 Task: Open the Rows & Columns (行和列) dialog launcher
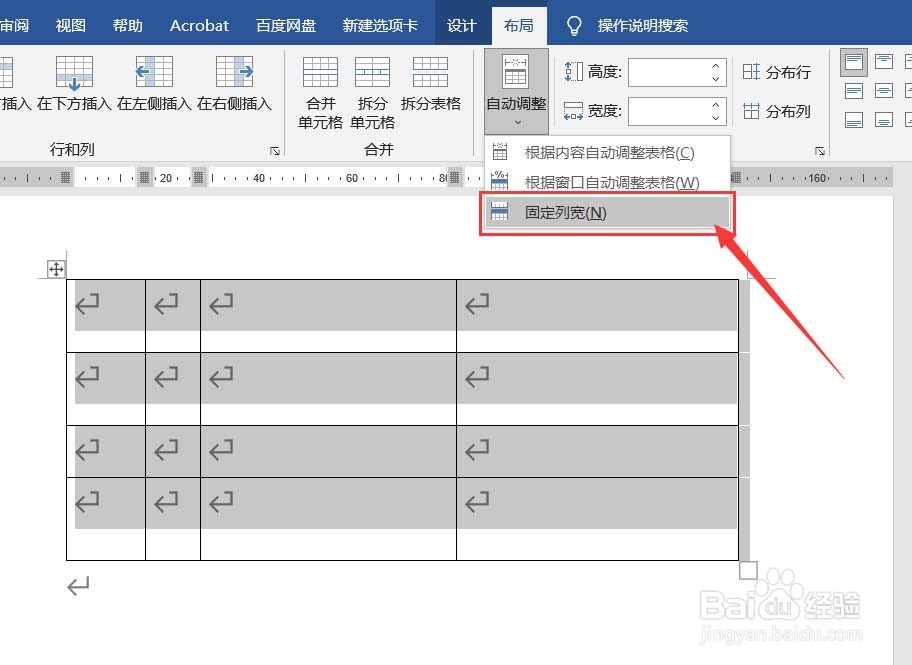point(275,151)
